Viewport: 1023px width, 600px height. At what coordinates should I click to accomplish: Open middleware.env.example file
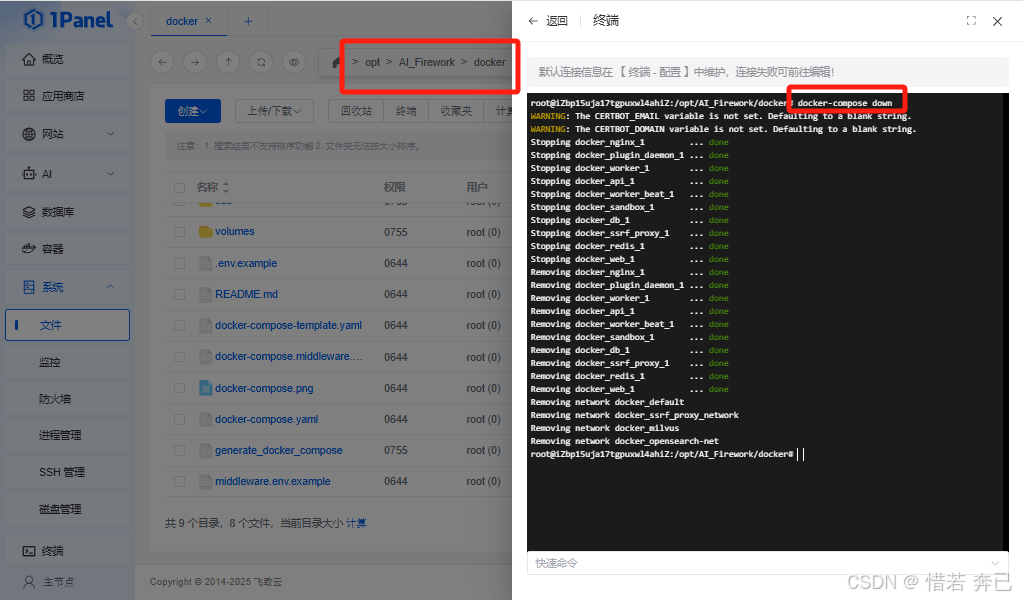coord(273,481)
